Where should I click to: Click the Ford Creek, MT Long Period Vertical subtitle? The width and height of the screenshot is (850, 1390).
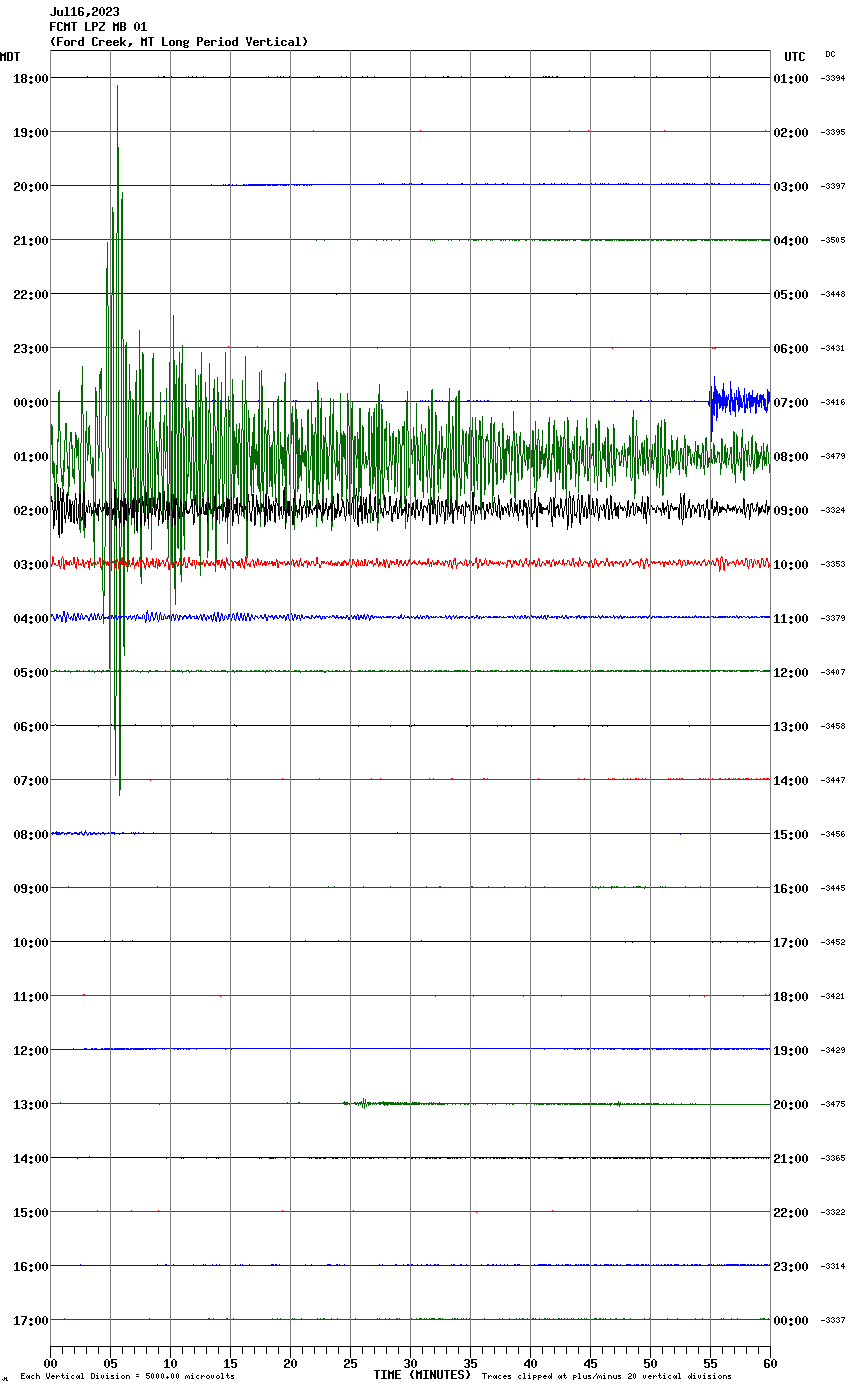pyautogui.click(x=178, y=42)
